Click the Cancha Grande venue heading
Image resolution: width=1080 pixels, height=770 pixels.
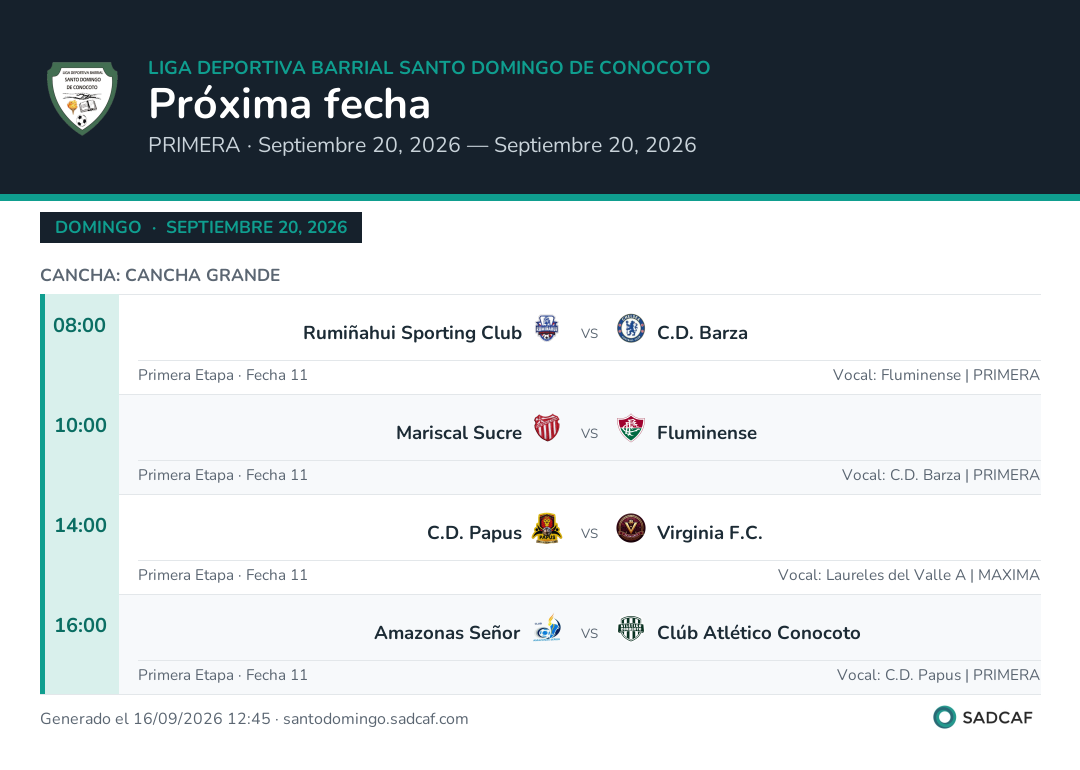click(160, 275)
